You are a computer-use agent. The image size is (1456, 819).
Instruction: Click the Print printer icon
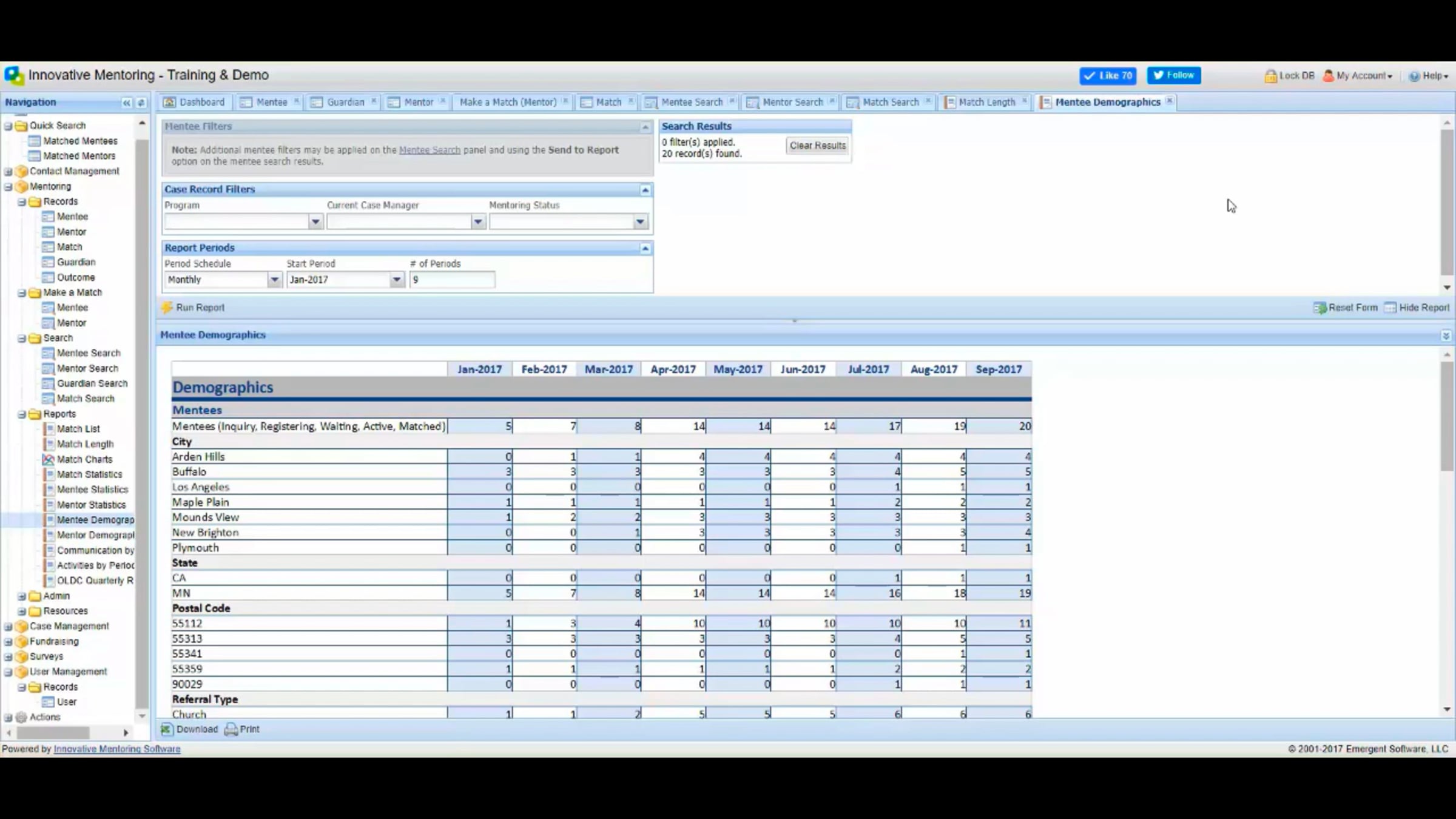click(231, 729)
